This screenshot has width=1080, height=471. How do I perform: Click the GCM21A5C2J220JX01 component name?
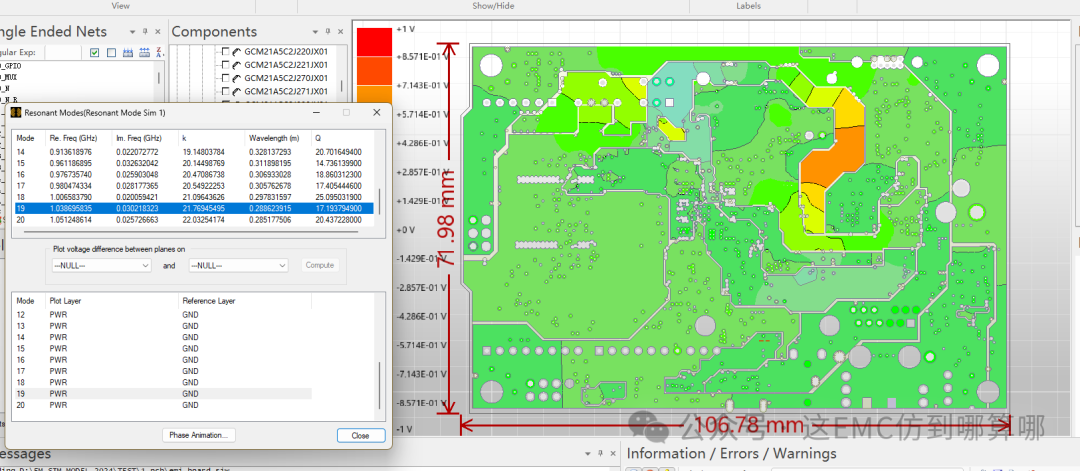286,51
